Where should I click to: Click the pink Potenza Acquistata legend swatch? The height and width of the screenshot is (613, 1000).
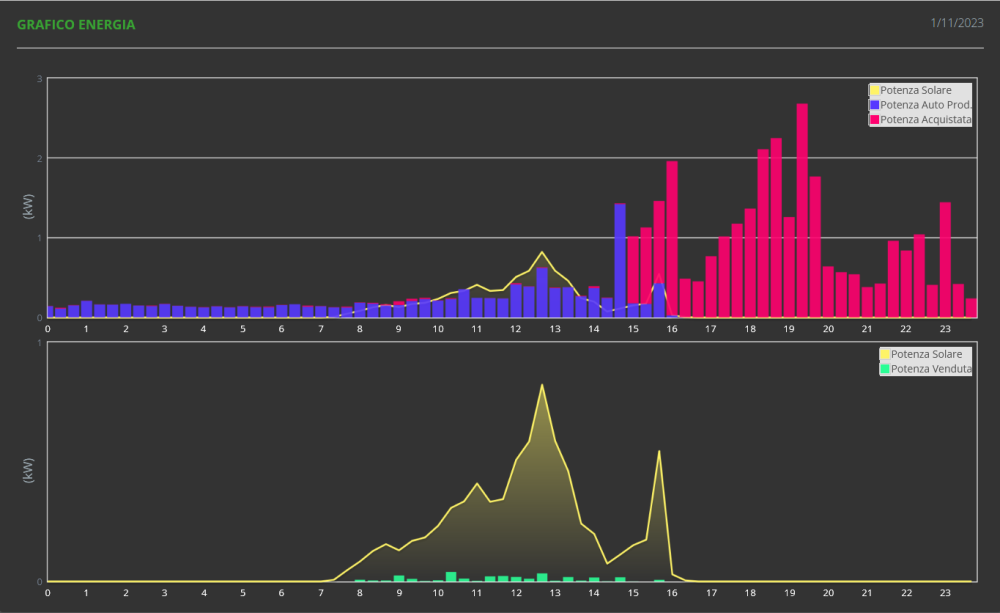pyautogui.click(x=874, y=119)
